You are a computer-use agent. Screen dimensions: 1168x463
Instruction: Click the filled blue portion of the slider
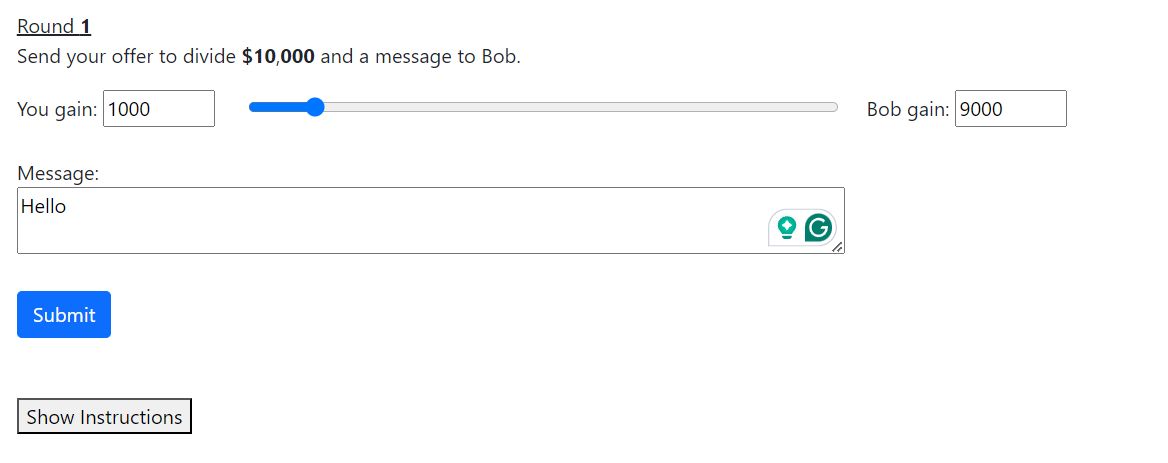[x=278, y=107]
